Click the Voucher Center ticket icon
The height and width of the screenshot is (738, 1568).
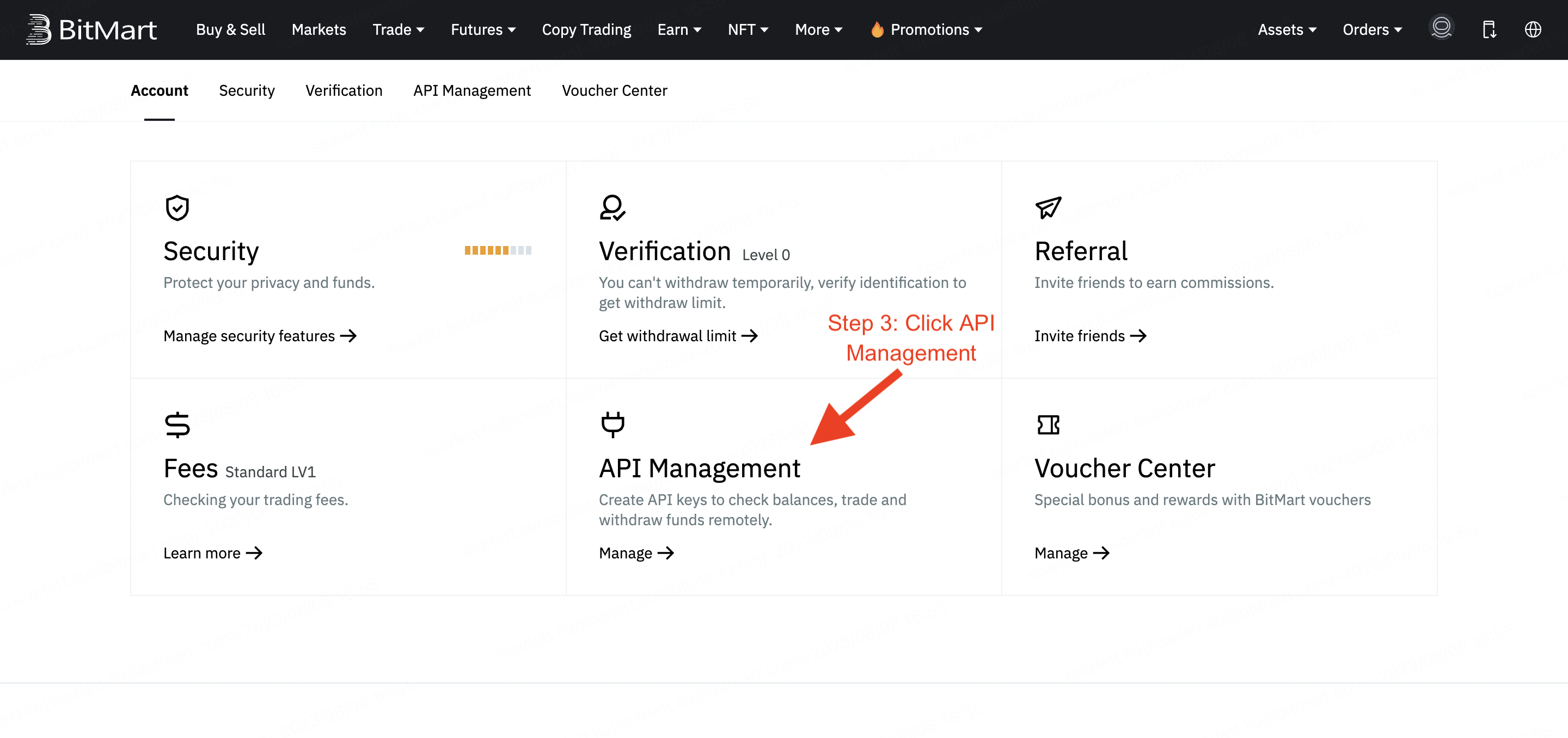[x=1048, y=424]
